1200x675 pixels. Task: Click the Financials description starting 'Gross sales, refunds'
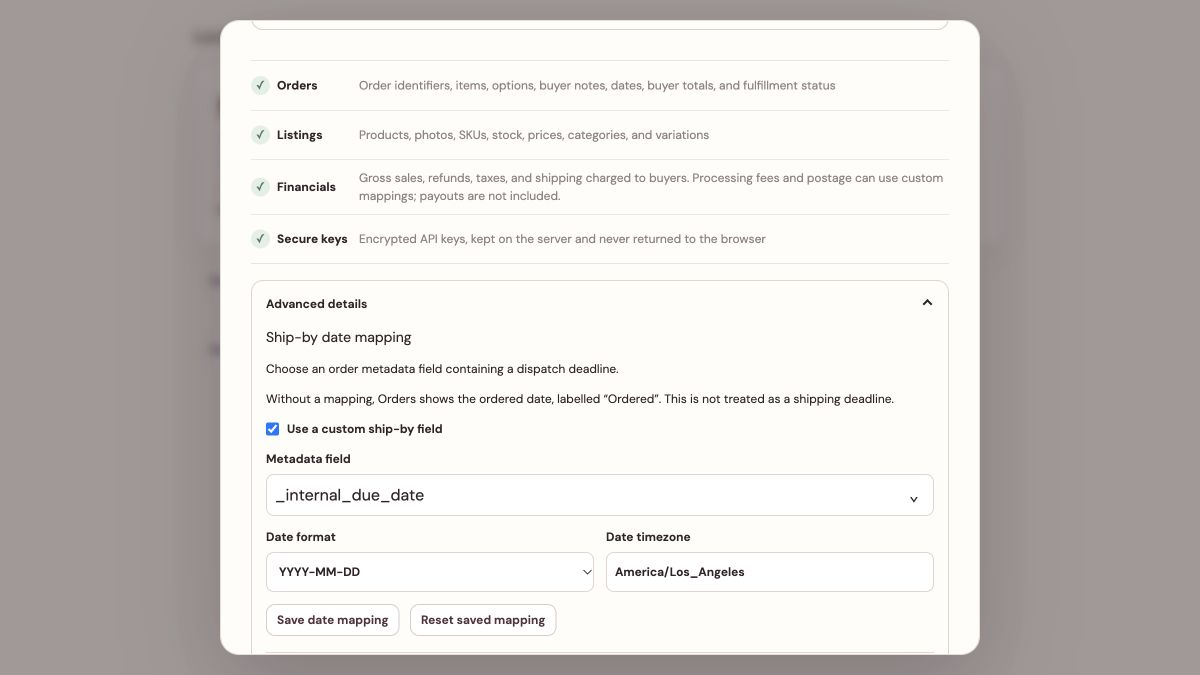pyautogui.click(x=651, y=187)
